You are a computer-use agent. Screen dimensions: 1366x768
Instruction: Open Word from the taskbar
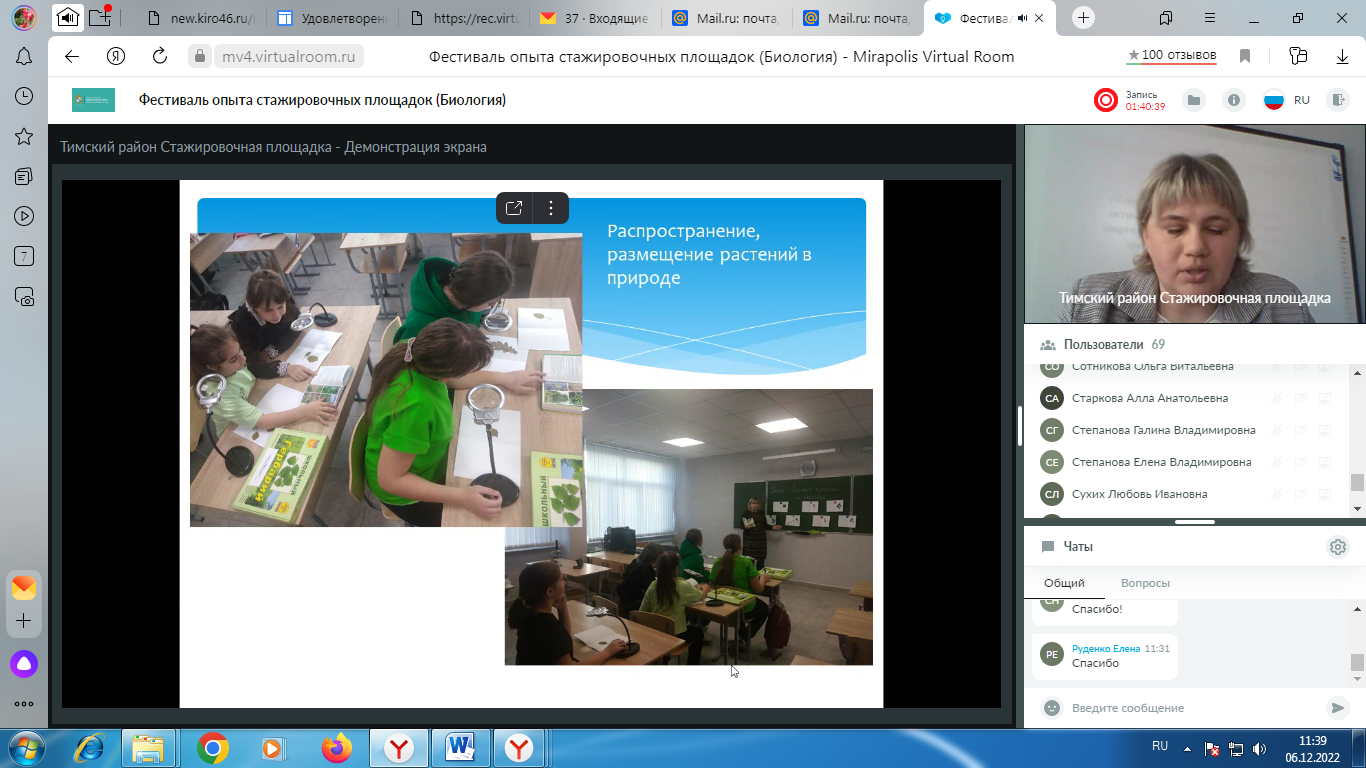tap(459, 747)
